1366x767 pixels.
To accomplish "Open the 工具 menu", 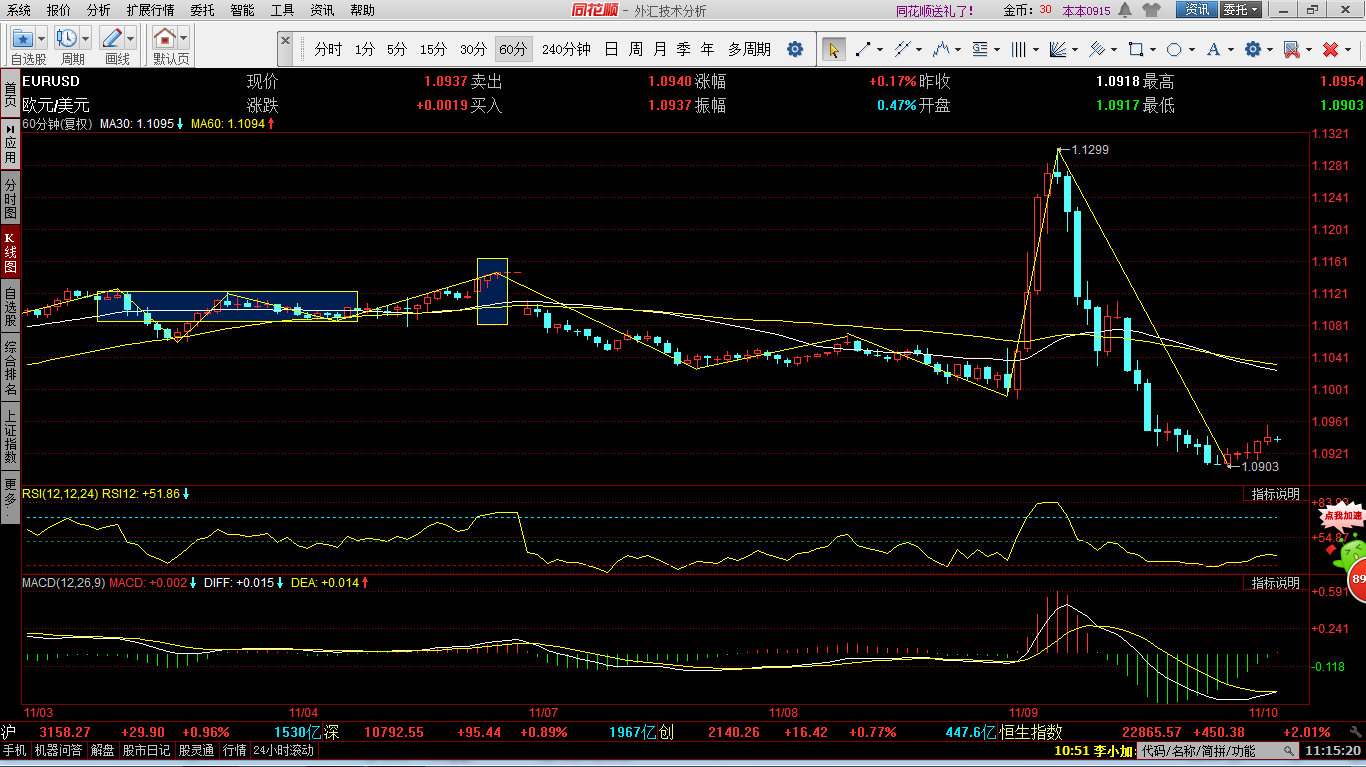I will click(282, 10).
